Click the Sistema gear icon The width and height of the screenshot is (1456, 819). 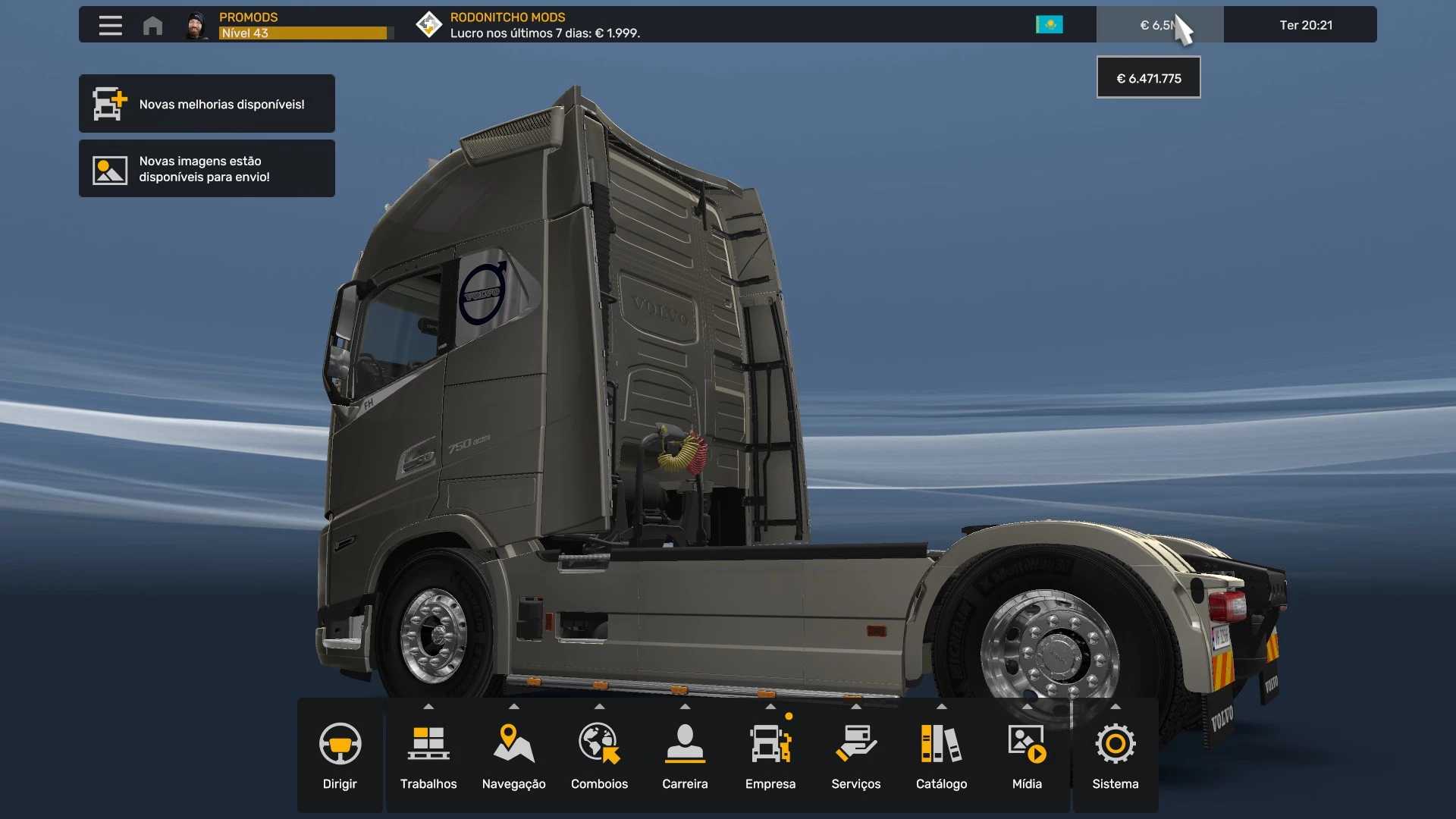click(1115, 744)
